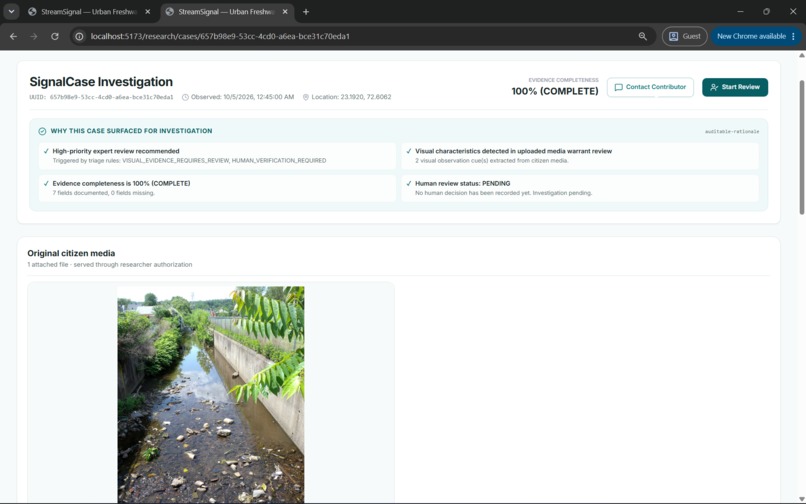
Task: Click the check mark beside Visual characteristics detected
Action: (x=409, y=151)
